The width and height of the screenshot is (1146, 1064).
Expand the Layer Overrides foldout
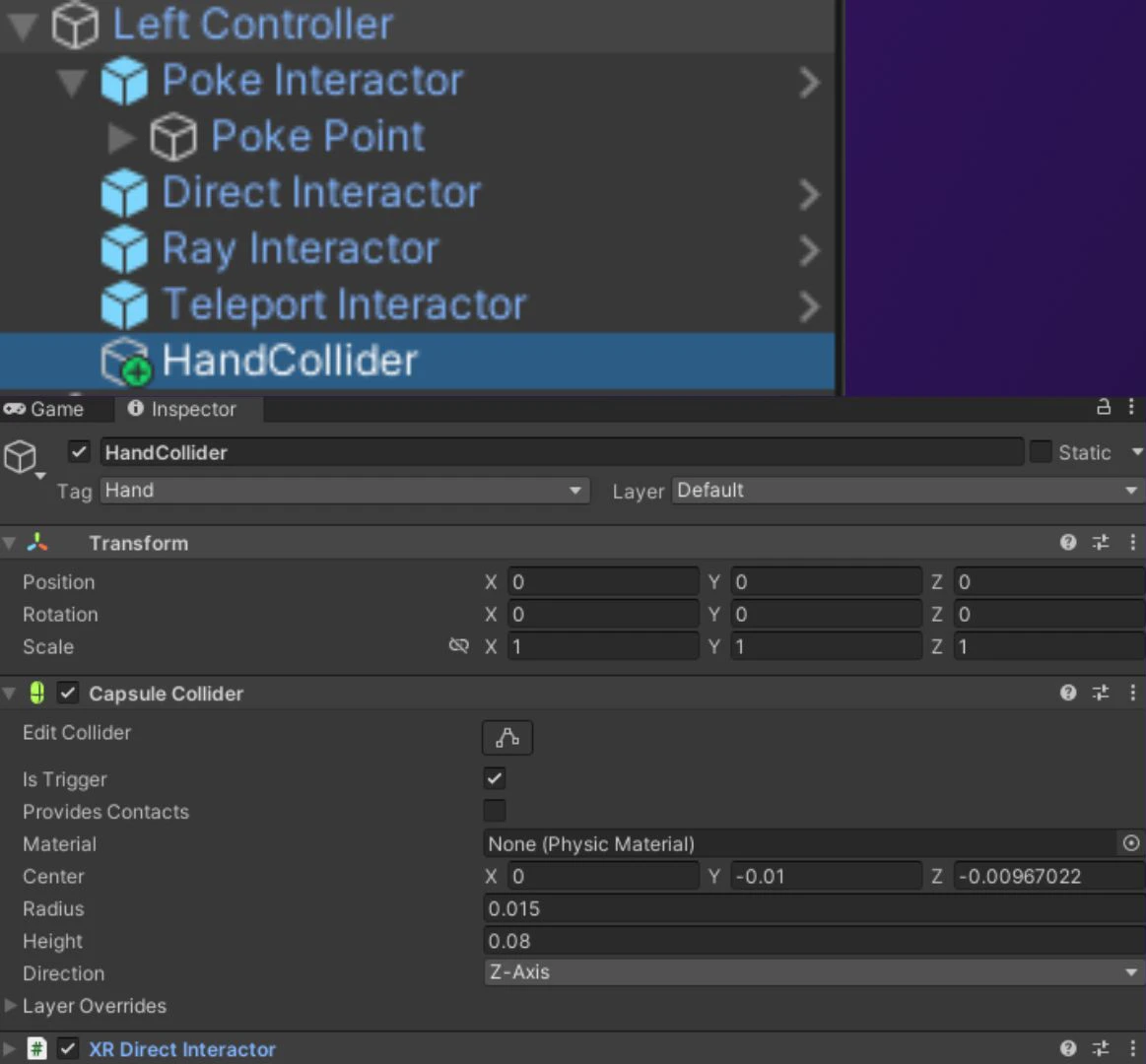tap(10, 1006)
